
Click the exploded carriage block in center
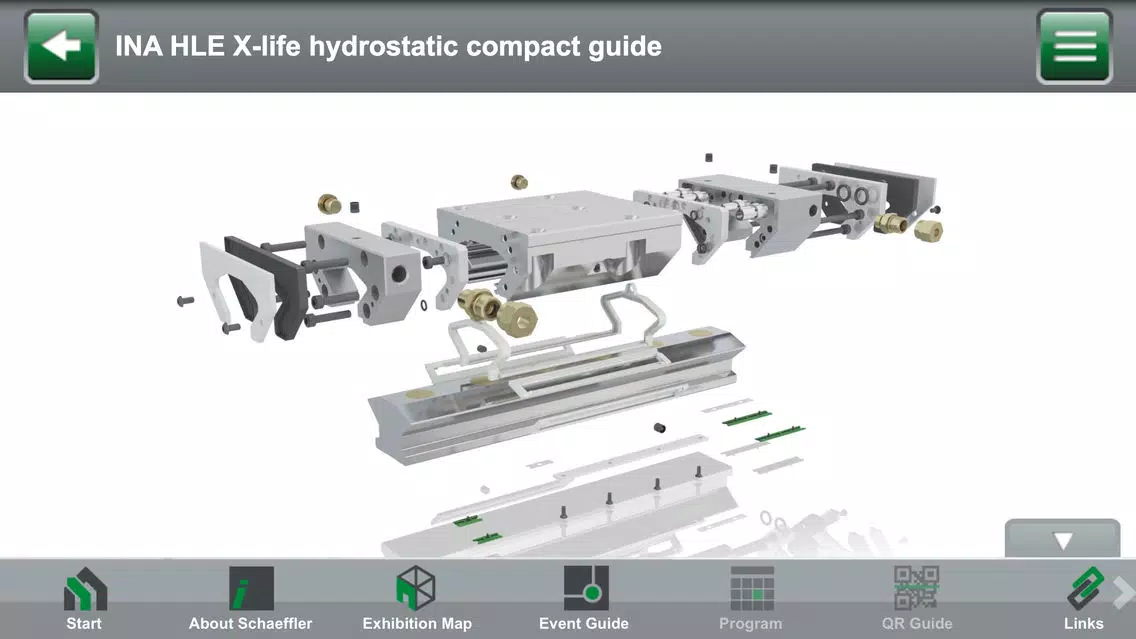[x=558, y=243]
